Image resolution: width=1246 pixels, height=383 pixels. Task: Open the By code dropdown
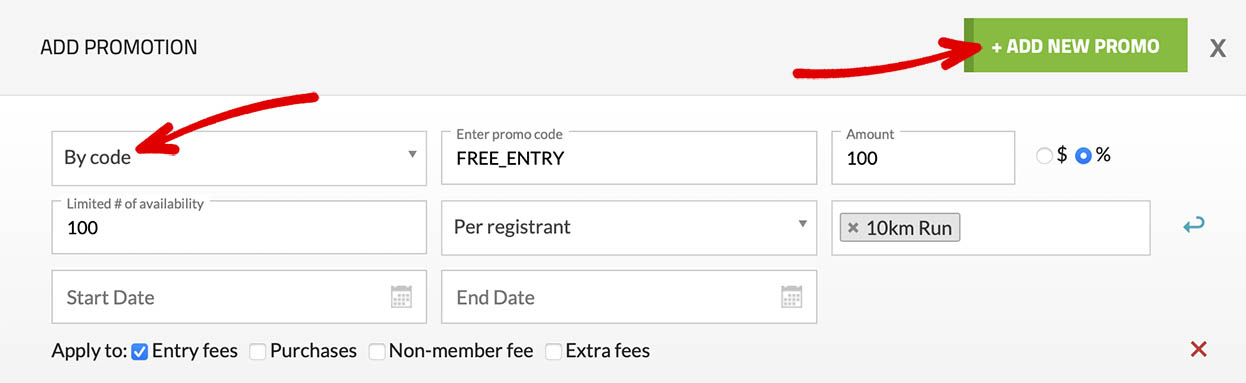[239, 157]
